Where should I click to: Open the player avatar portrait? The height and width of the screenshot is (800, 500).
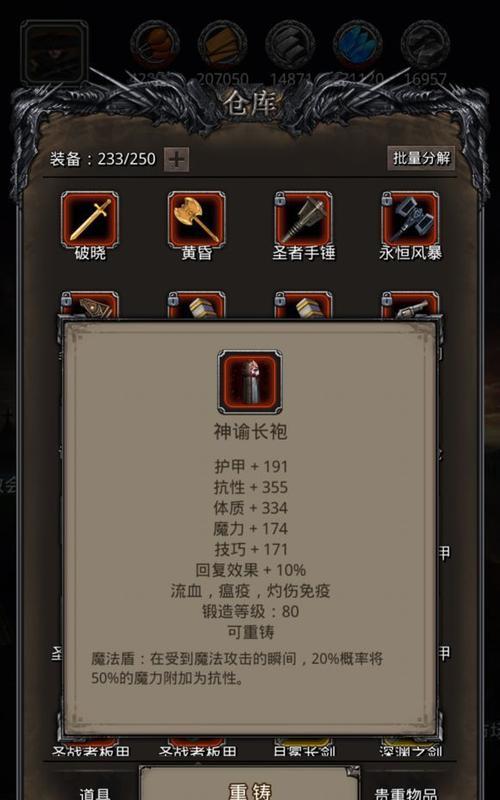pyautogui.click(x=54, y=52)
